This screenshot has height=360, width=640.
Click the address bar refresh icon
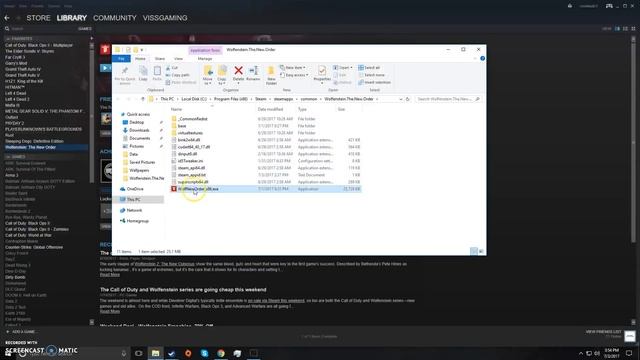click(x=407, y=99)
